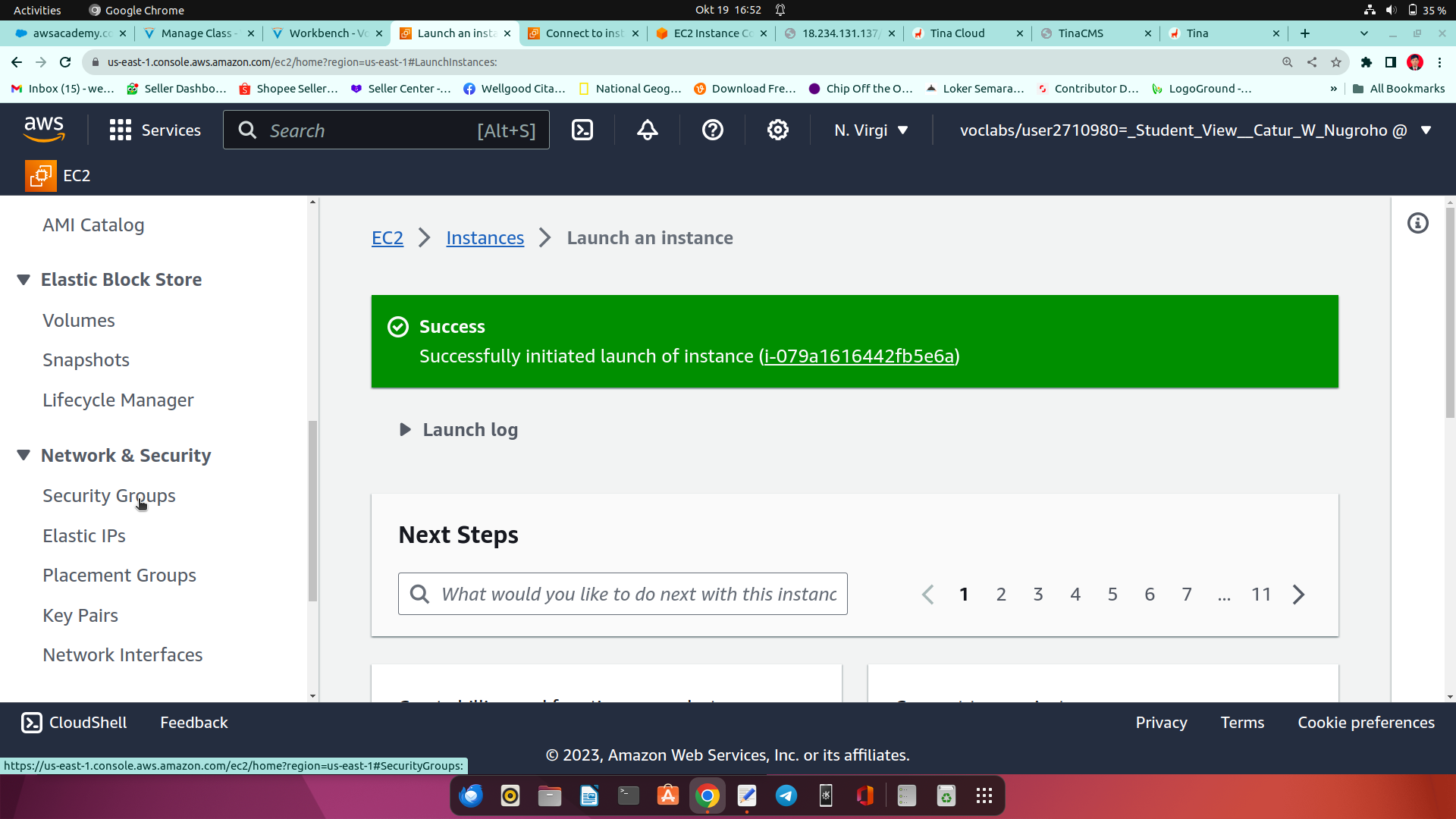This screenshot has height=819, width=1456.
Task: Click the AWS logo home icon
Action: [x=44, y=129]
